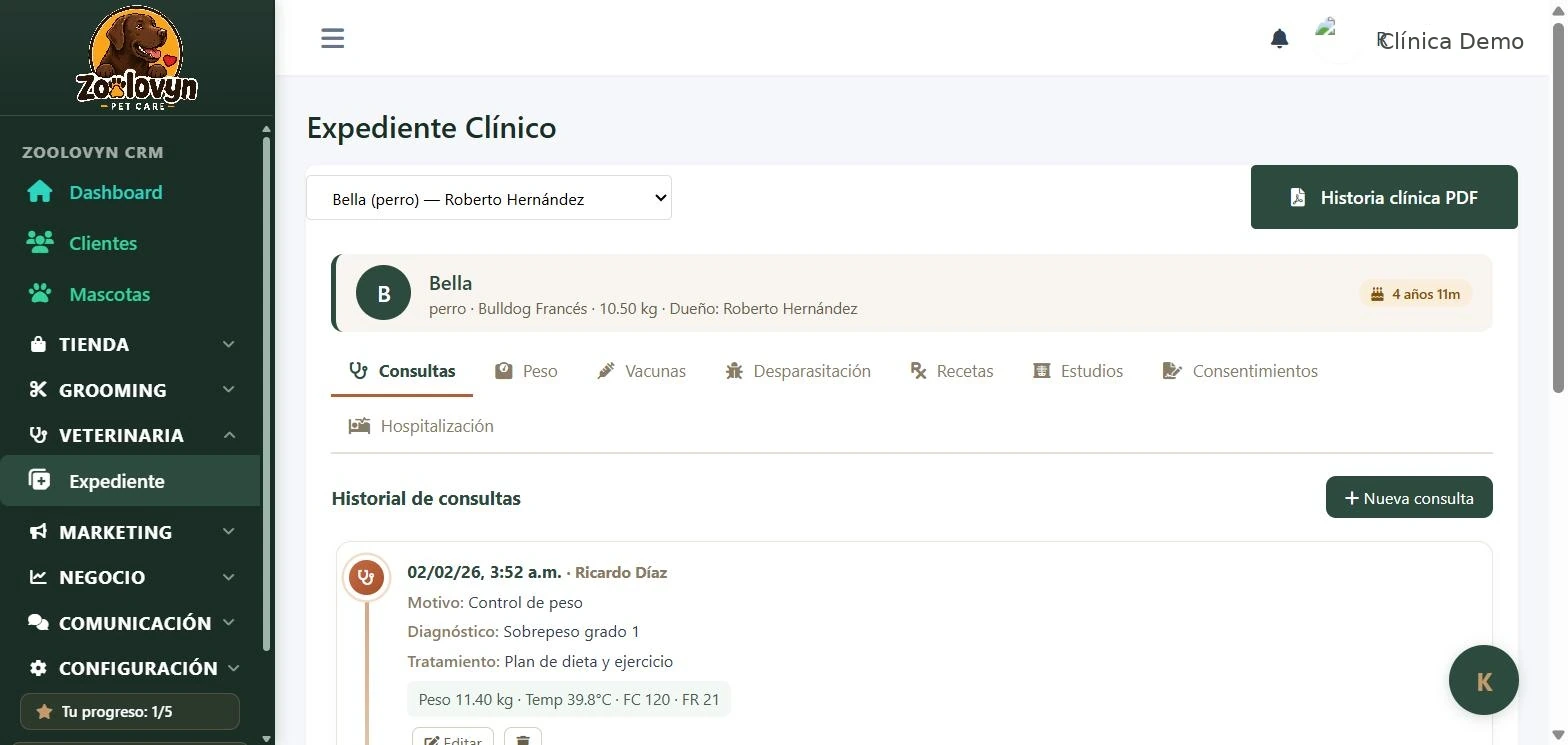Delete the Control de peso consultation
Image resolution: width=1568 pixels, height=745 pixels.
pos(523,738)
